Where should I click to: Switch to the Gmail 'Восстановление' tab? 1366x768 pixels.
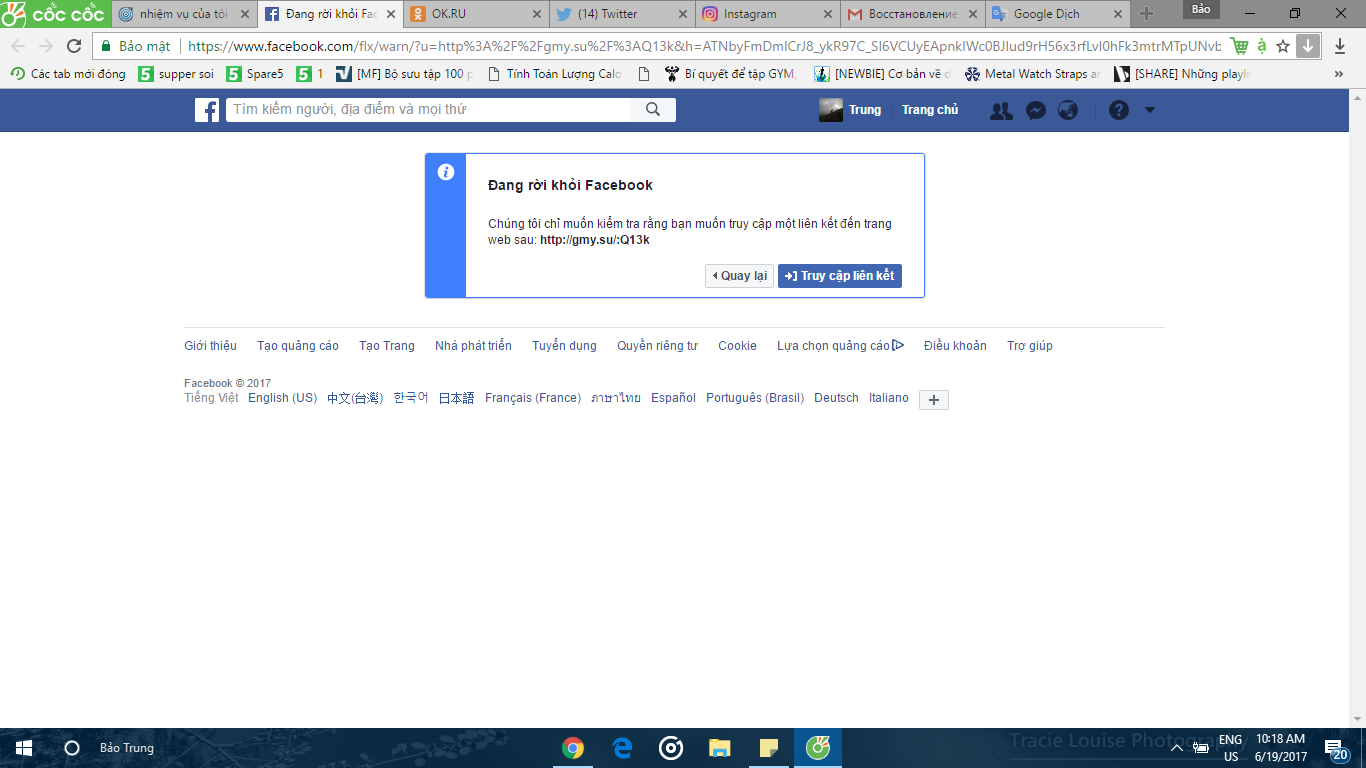(911, 14)
